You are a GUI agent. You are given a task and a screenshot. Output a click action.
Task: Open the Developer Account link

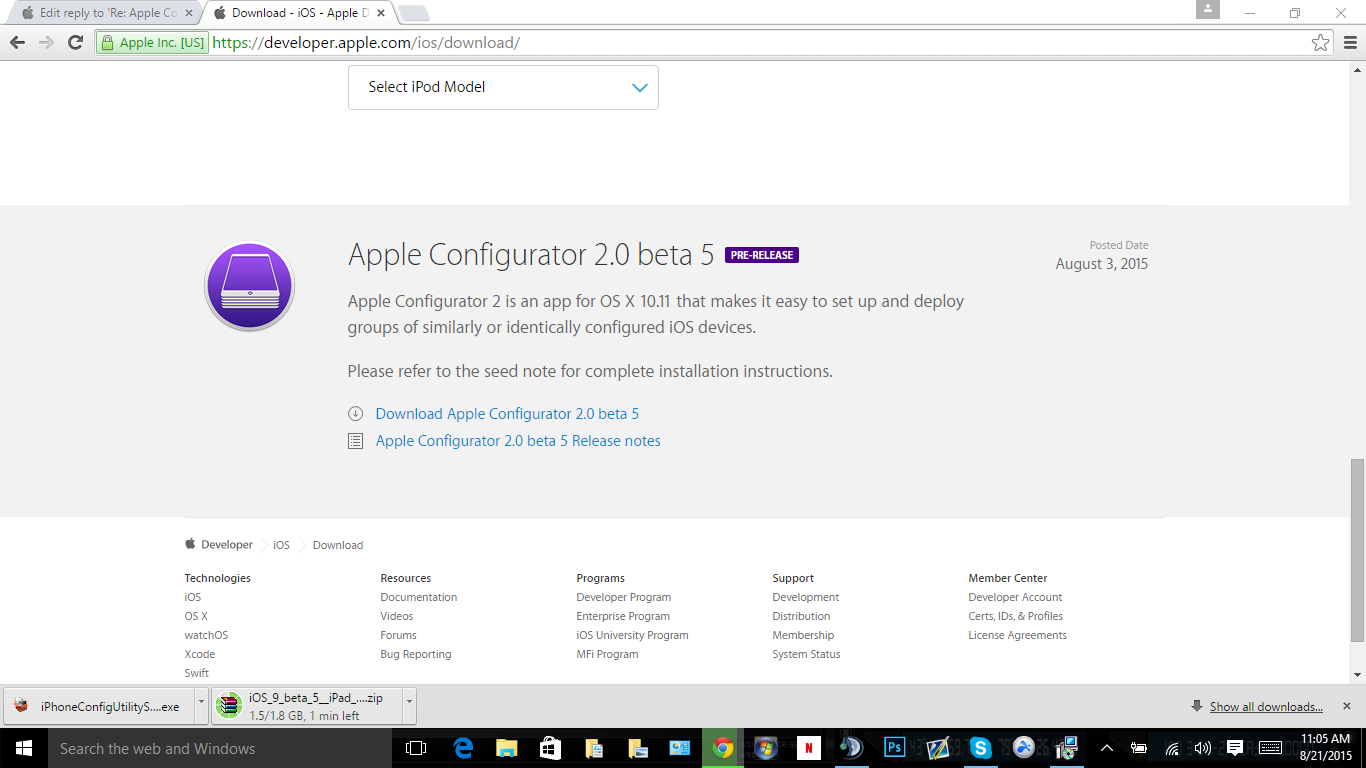click(1015, 597)
